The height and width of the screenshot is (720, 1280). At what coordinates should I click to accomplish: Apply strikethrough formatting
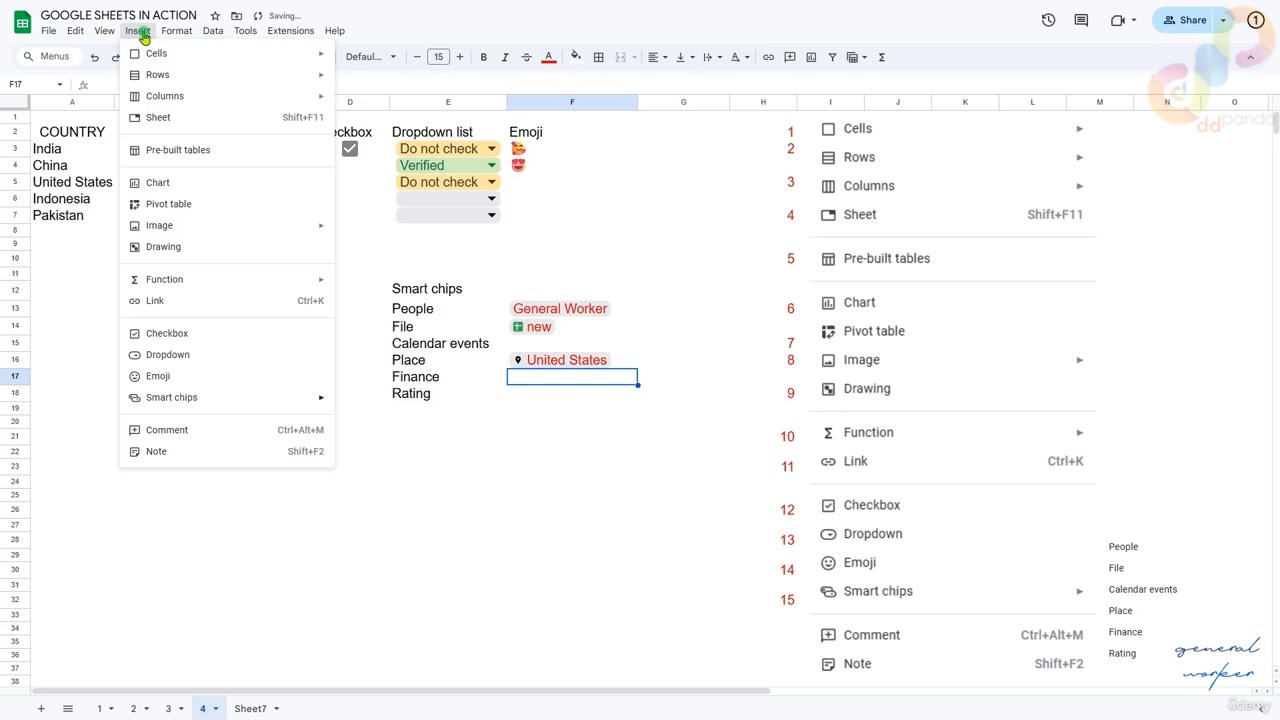[527, 58]
